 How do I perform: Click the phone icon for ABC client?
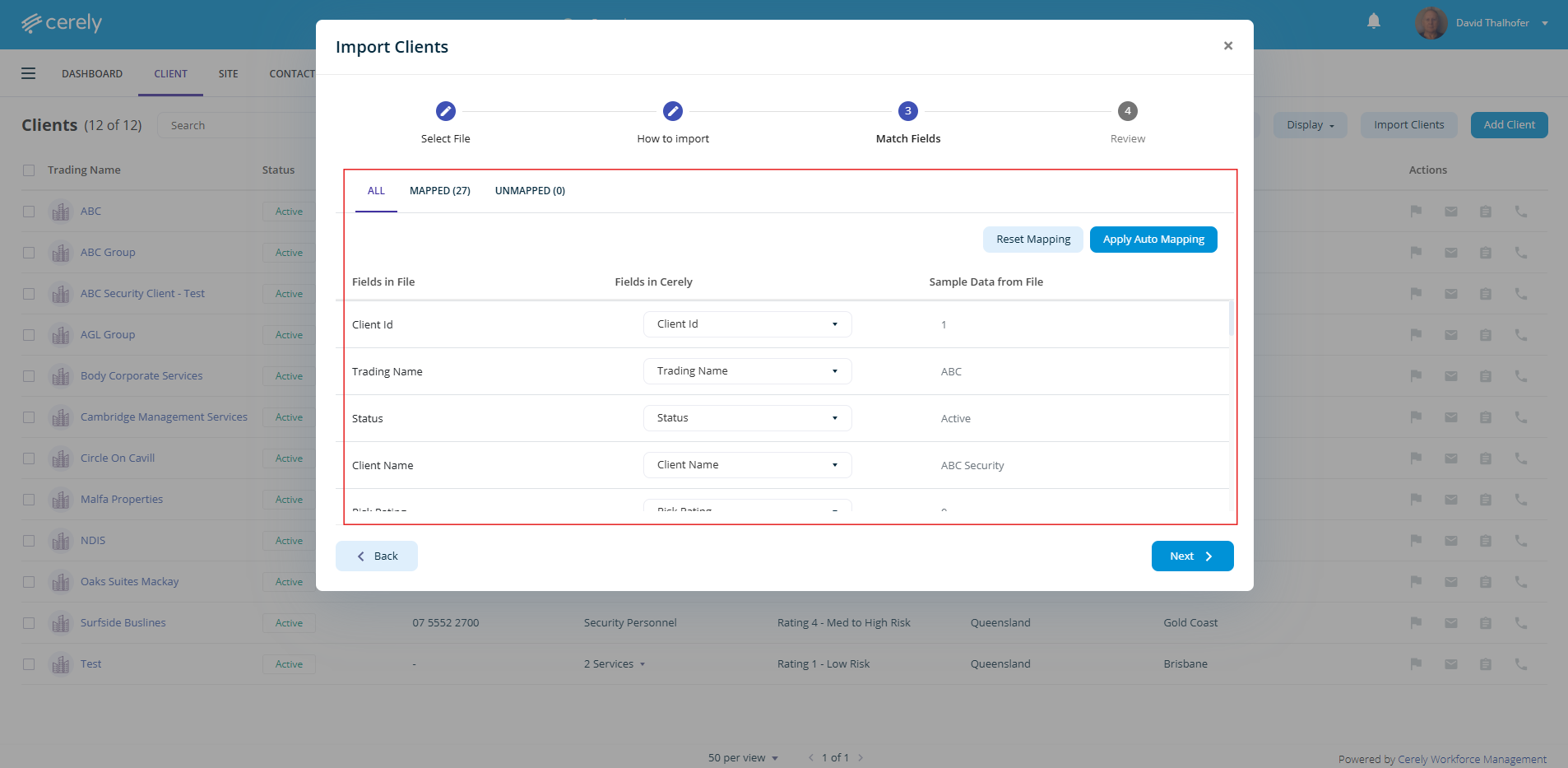1520,212
